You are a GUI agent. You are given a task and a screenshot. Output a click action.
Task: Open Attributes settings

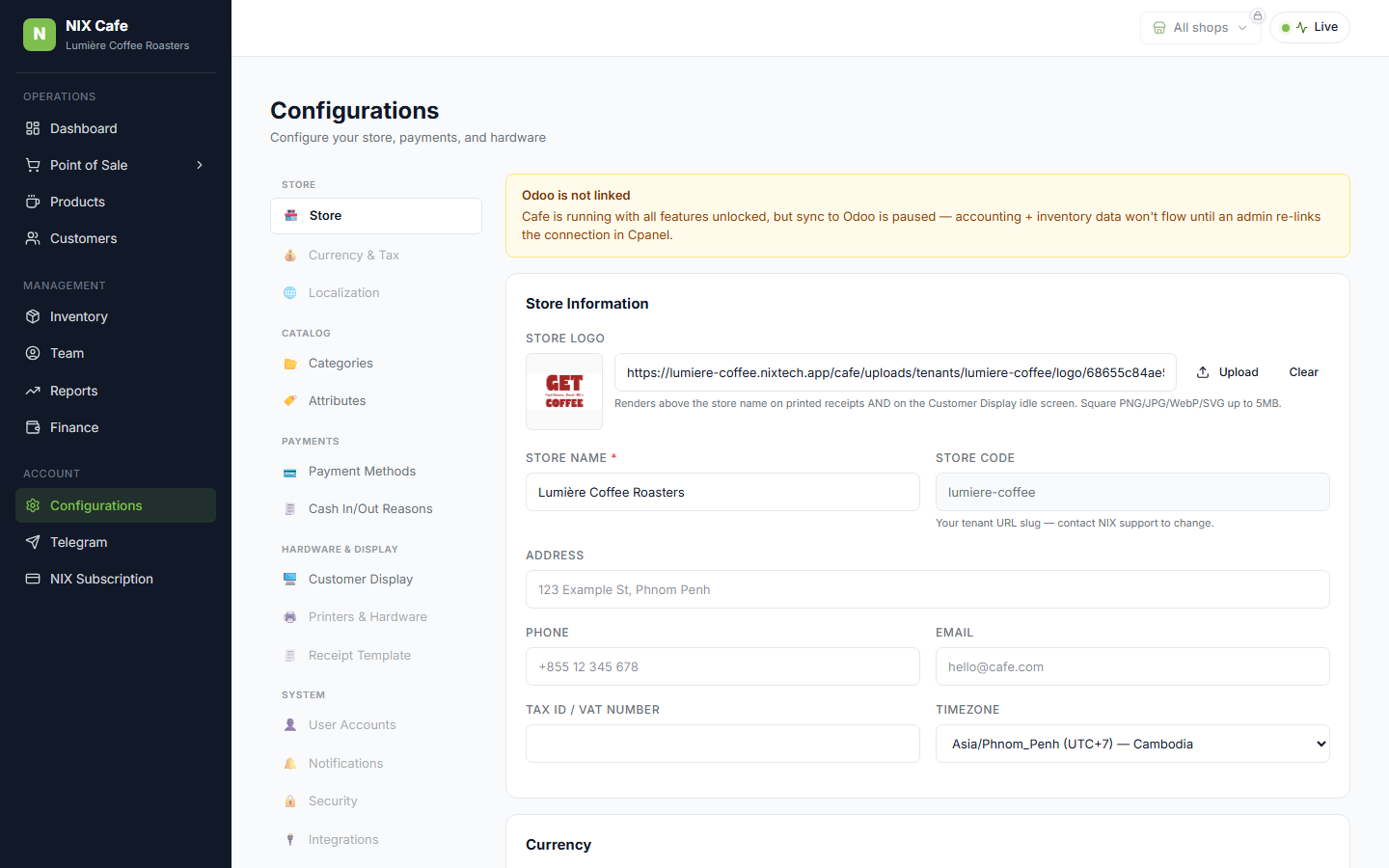[376, 400]
